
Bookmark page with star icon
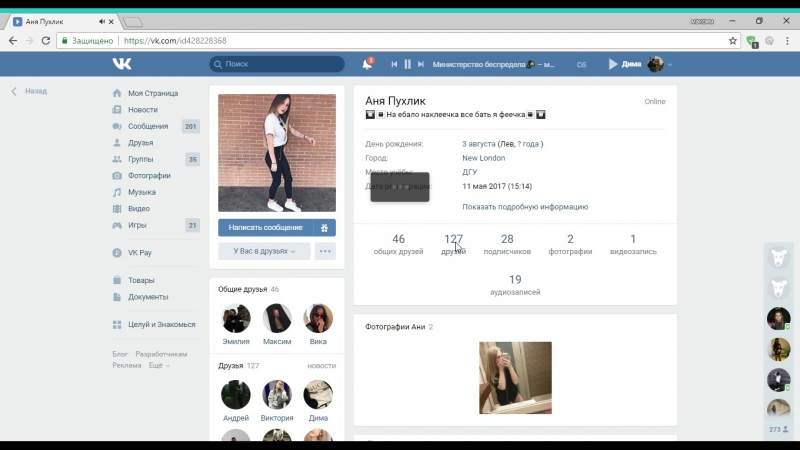pos(733,41)
